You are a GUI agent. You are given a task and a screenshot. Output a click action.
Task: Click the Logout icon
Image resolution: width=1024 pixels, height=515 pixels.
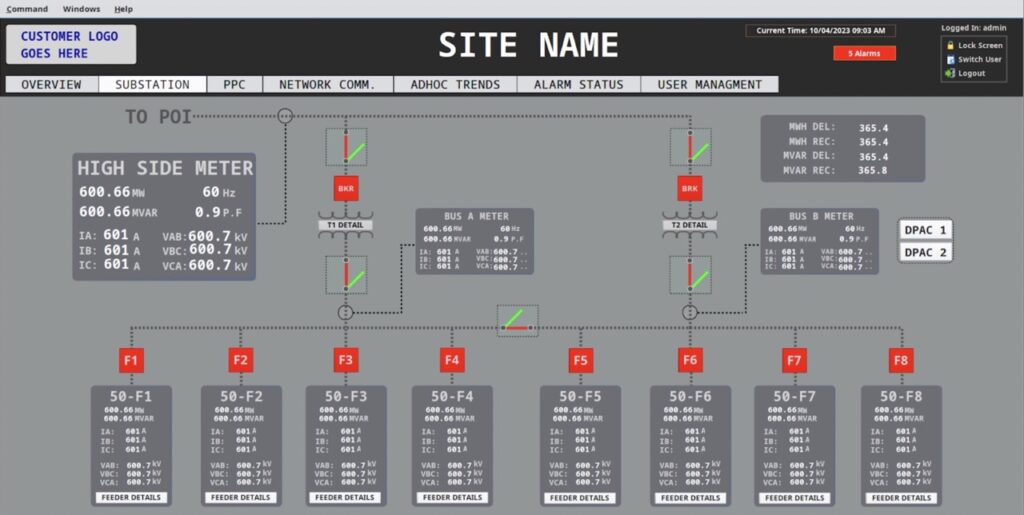pos(950,73)
